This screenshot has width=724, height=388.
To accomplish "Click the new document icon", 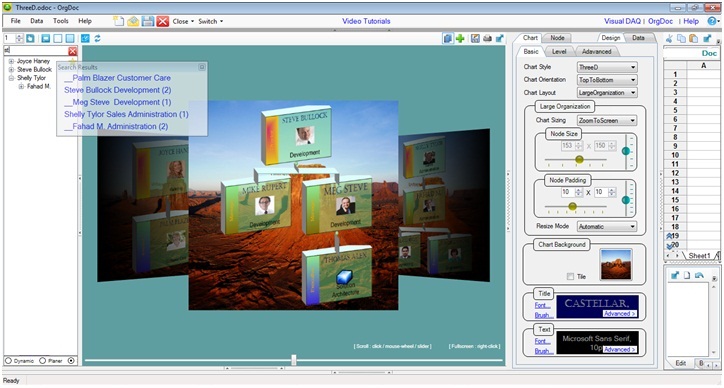I will click(119, 21).
